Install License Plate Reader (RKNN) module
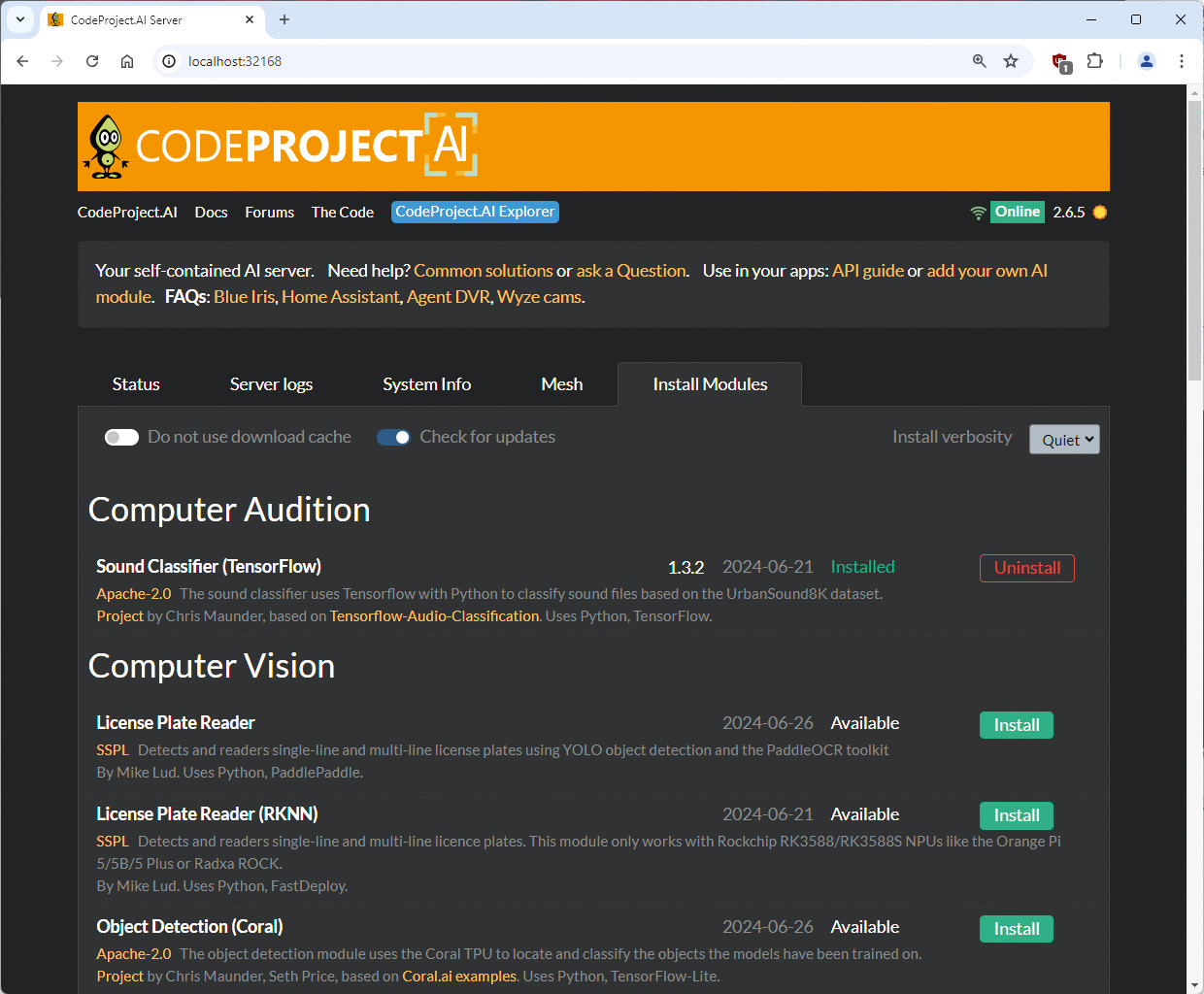 coord(1017,815)
